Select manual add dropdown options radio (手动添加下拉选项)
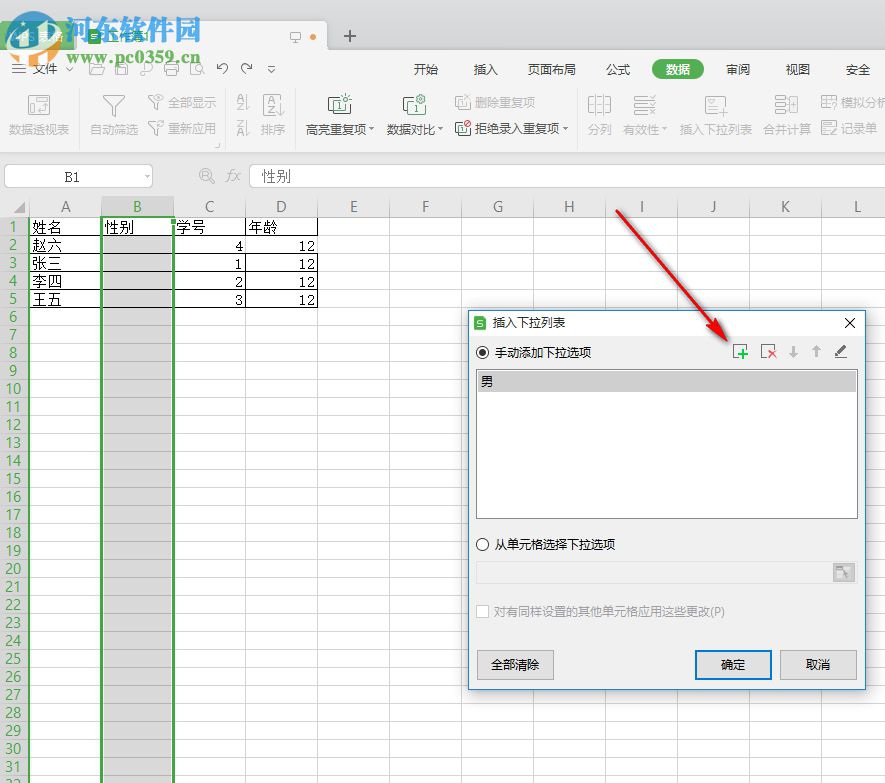 (482, 352)
